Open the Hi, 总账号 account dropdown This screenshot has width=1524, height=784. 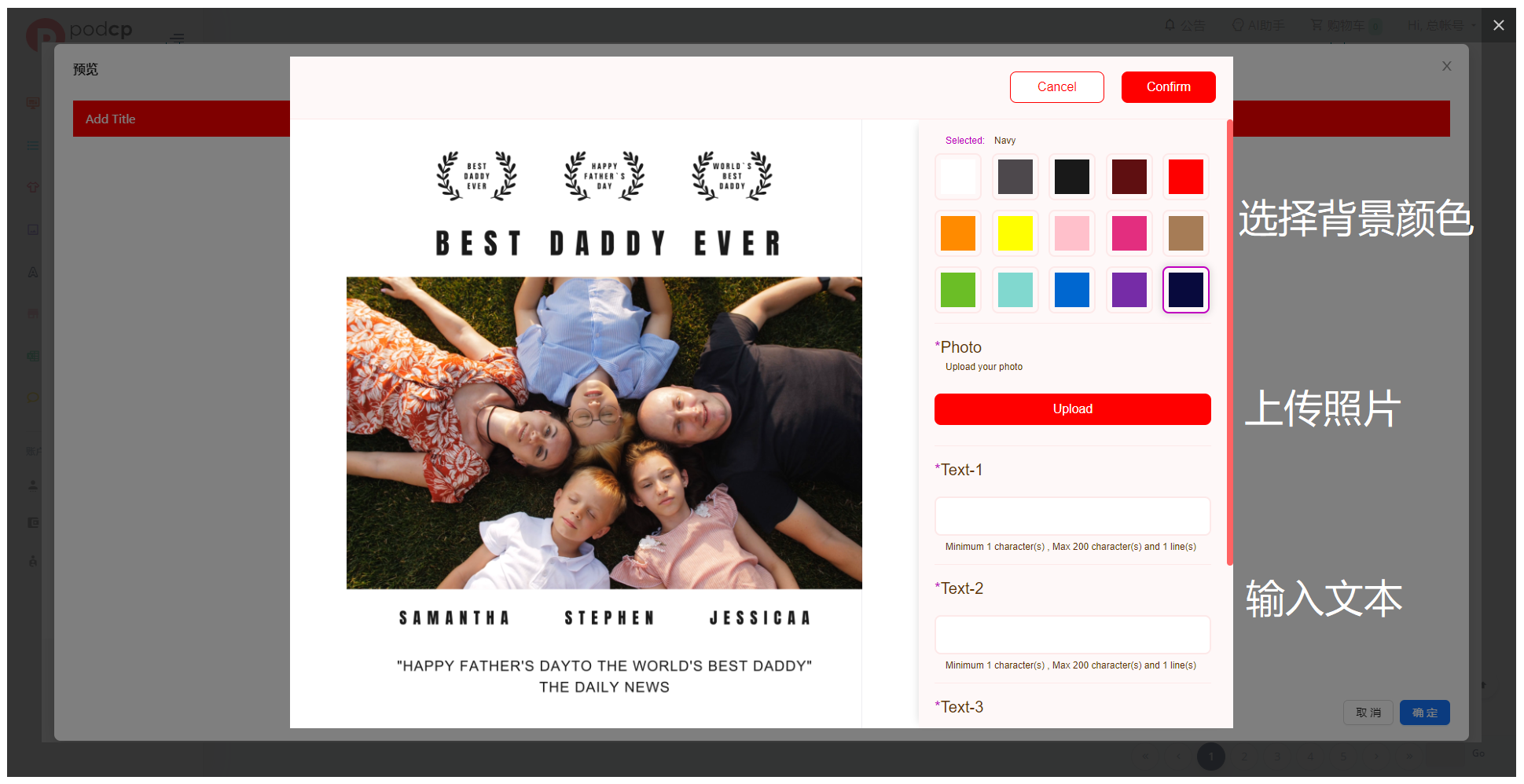coord(1441,26)
